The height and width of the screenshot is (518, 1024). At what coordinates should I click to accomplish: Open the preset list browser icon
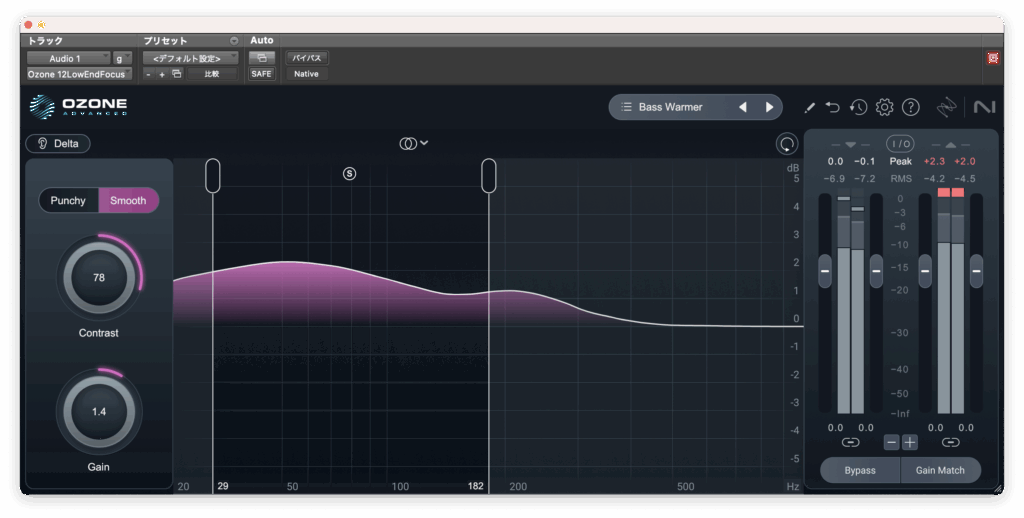point(626,107)
